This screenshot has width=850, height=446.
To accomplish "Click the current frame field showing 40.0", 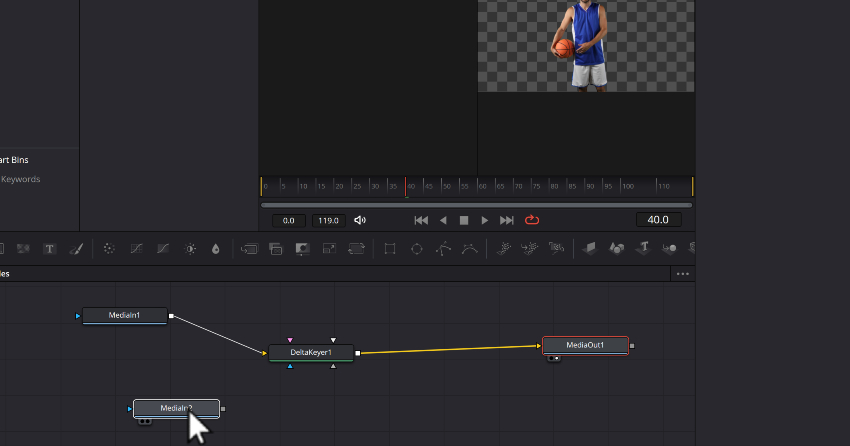I will click(658, 220).
